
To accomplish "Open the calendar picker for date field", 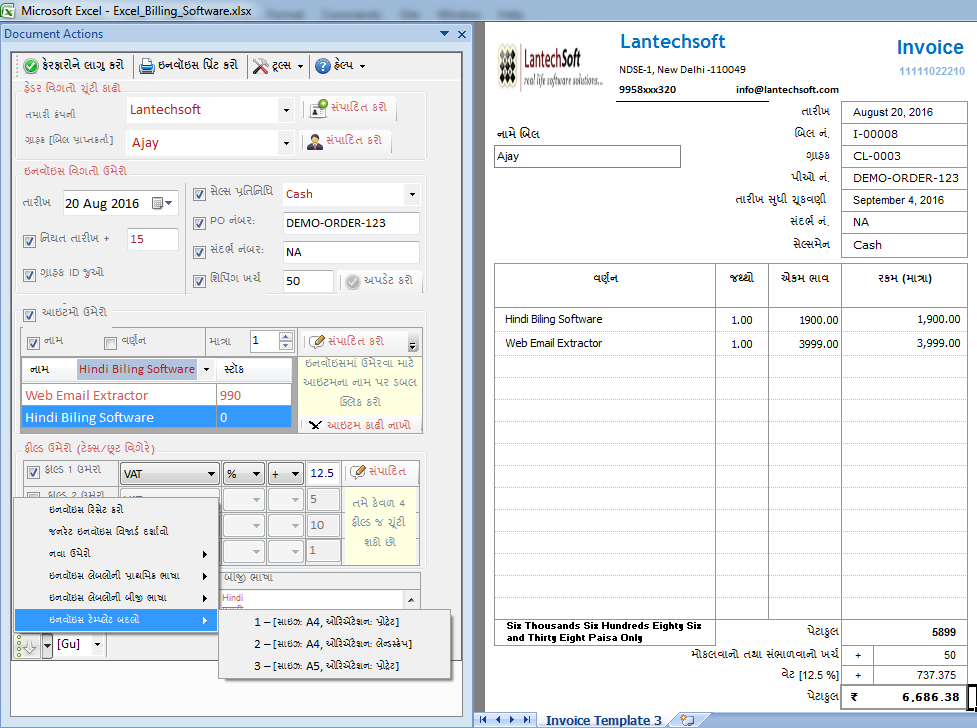I will point(162,203).
